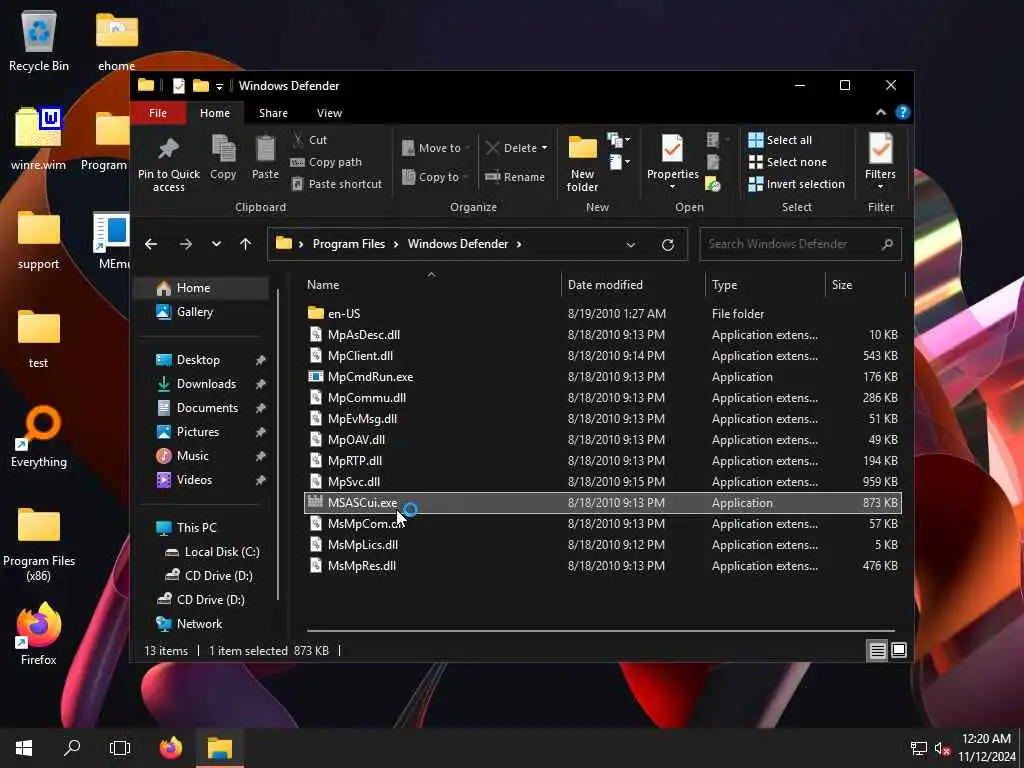Open Task View on taskbar
Screen dimensions: 1024x768
[120, 748]
